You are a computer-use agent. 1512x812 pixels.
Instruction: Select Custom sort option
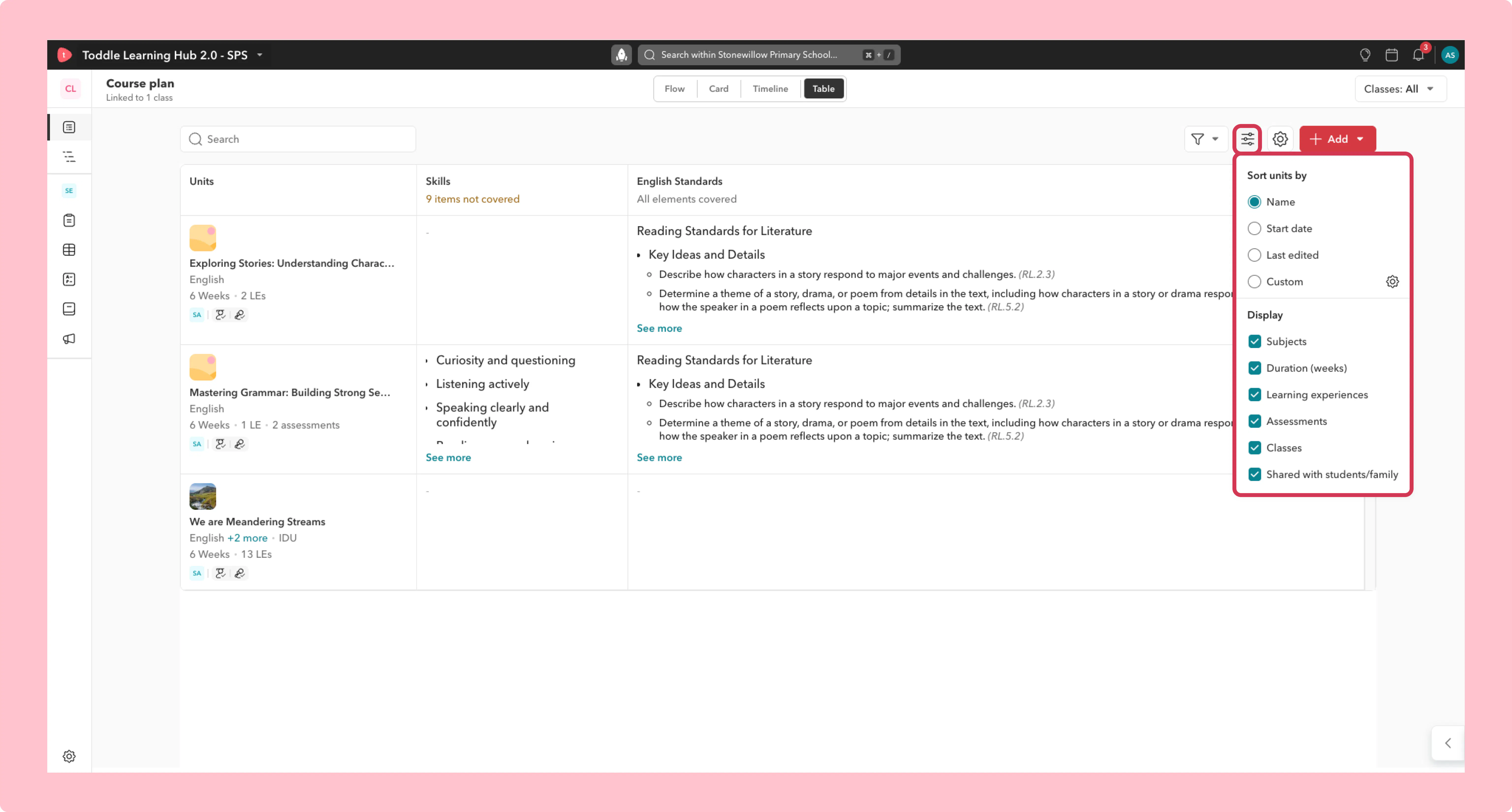1254,282
